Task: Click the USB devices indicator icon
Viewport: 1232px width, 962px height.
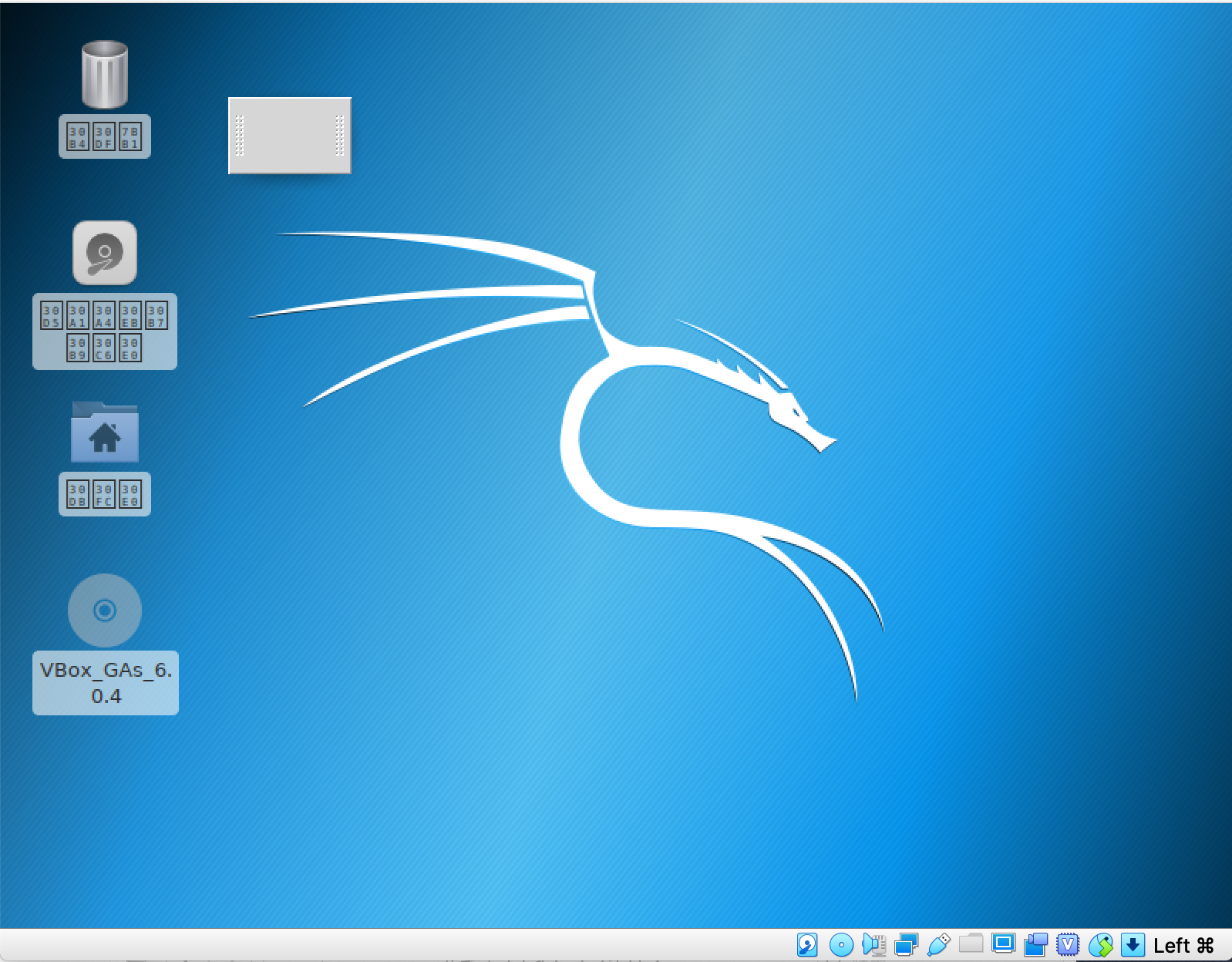Action: point(939,944)
